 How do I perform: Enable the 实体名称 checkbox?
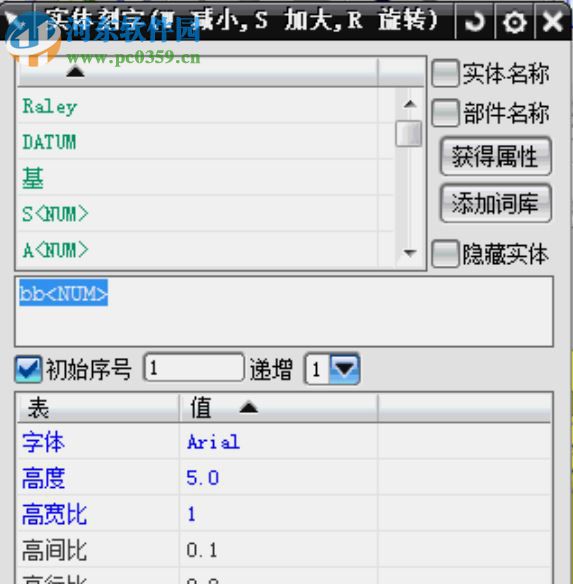[x=445, y=73]
